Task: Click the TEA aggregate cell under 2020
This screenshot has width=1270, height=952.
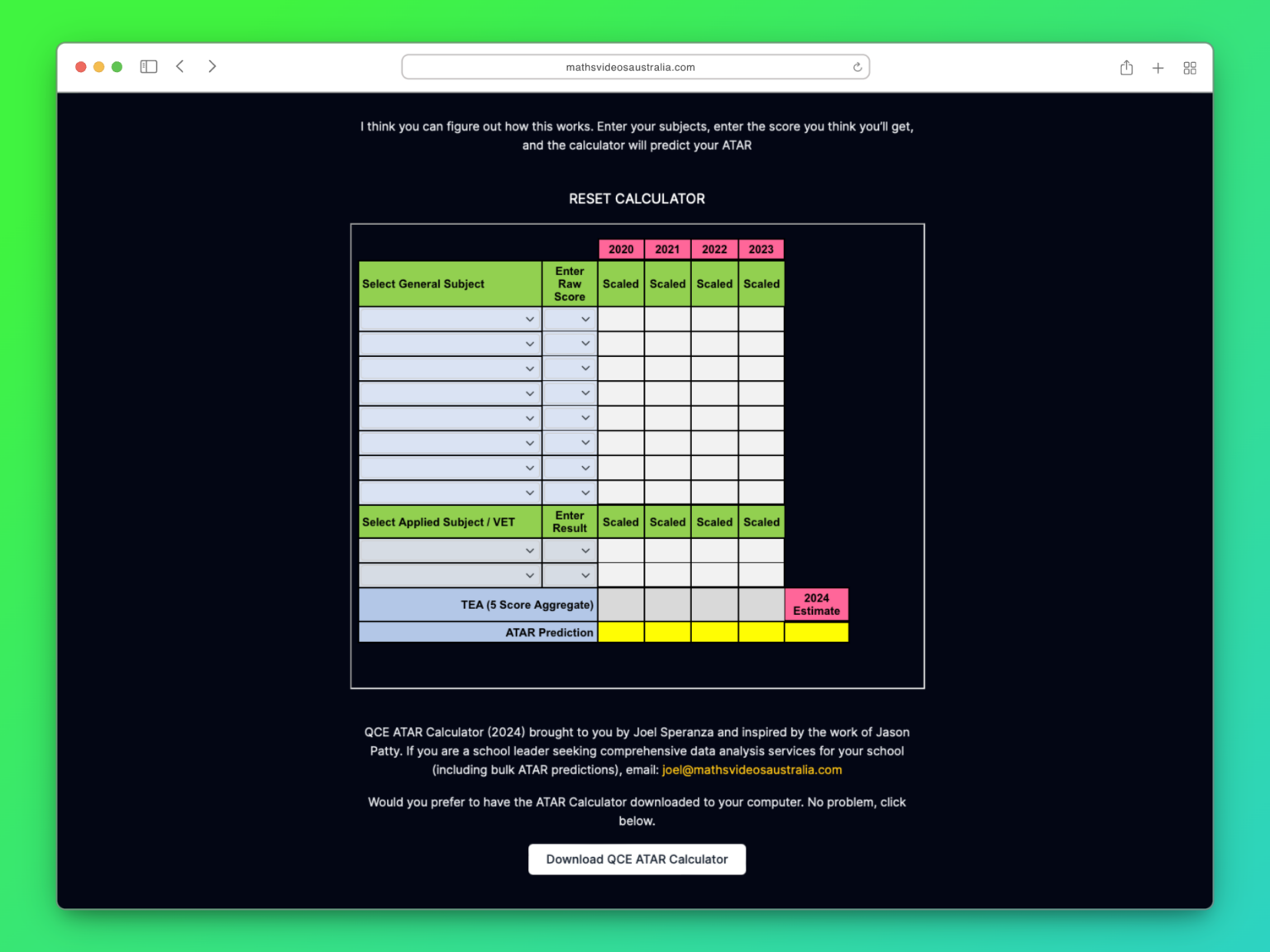Action: pos(620,604)
